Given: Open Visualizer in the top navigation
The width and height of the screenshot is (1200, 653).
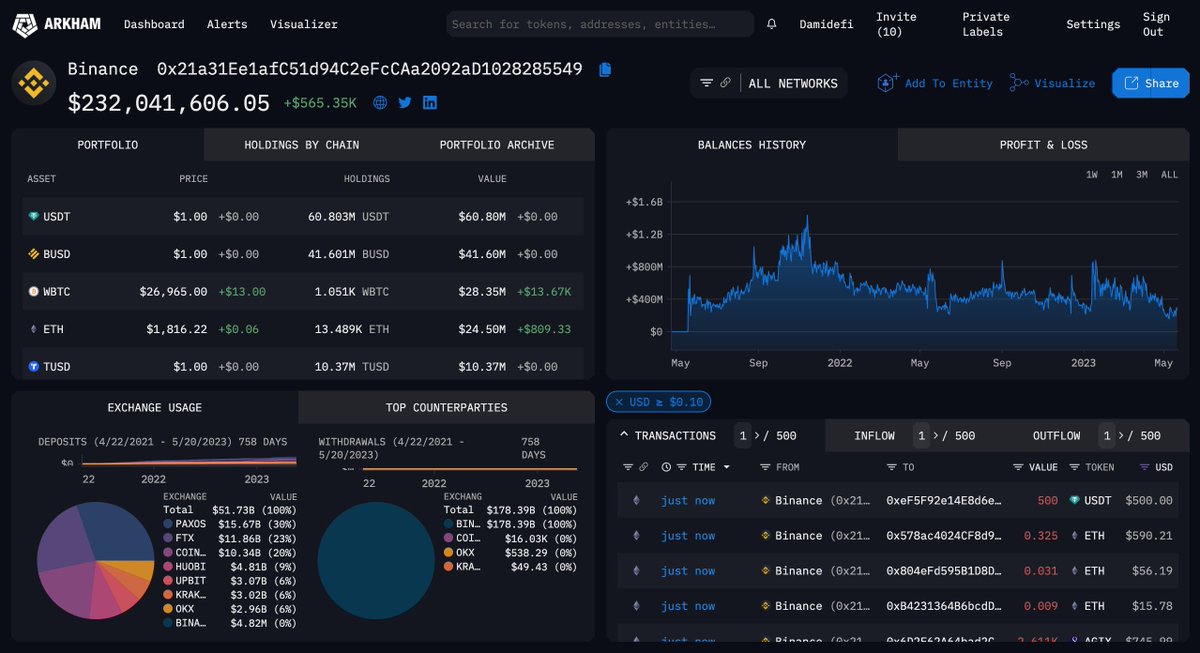Looking at the screenshot, I should coord(303,24).
